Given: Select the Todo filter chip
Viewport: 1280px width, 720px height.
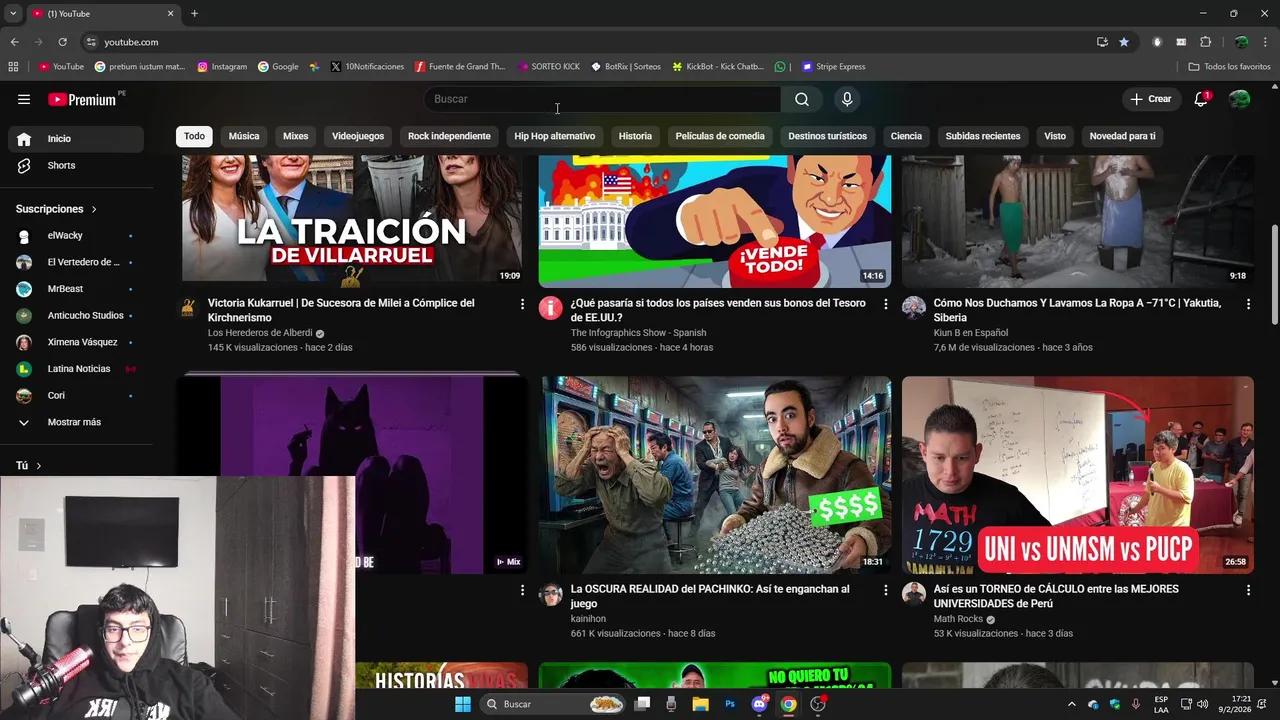Looking at the screenshot, I should 194,136.
